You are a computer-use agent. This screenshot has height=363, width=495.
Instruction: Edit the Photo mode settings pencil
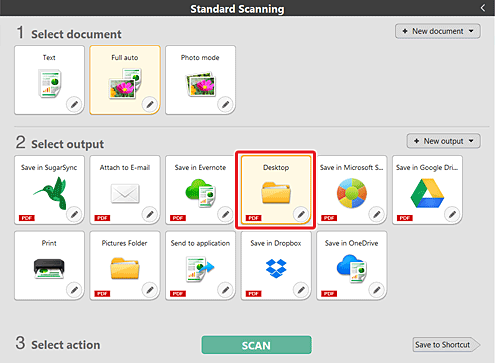click(x=226, y=104)
